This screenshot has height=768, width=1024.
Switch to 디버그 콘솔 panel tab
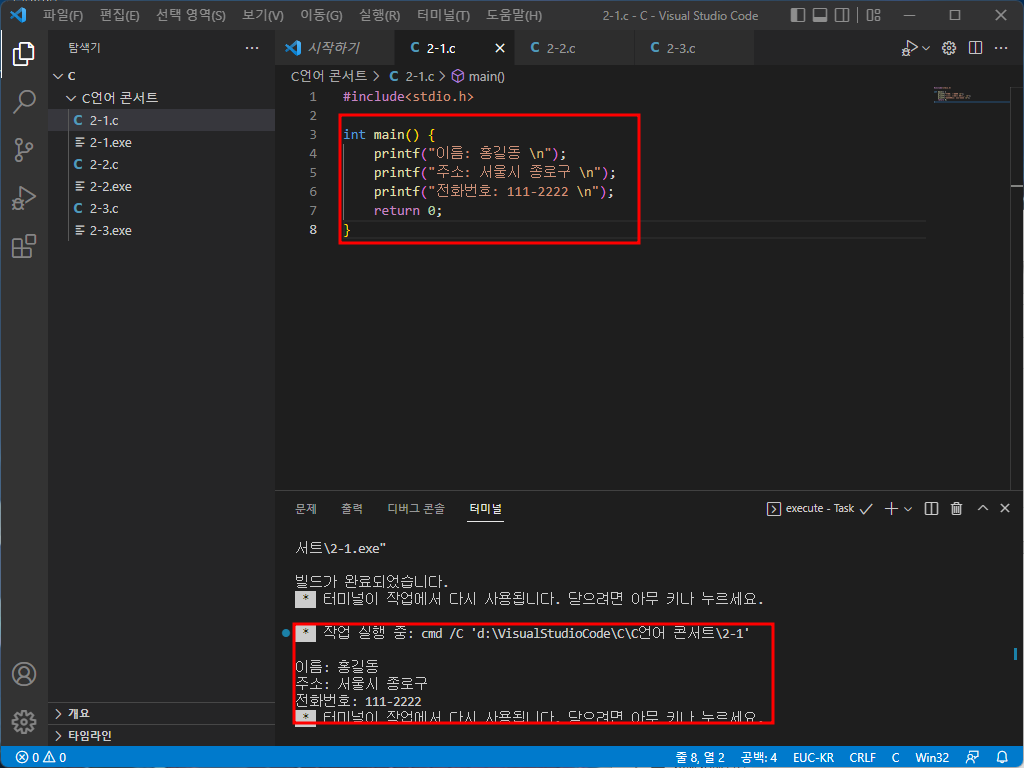[x=416, y=508]
